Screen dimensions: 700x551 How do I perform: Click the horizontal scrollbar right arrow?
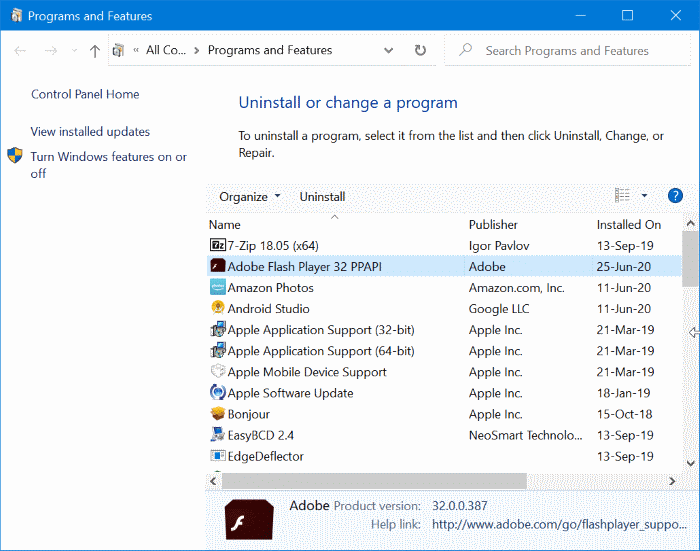(672, 481)
